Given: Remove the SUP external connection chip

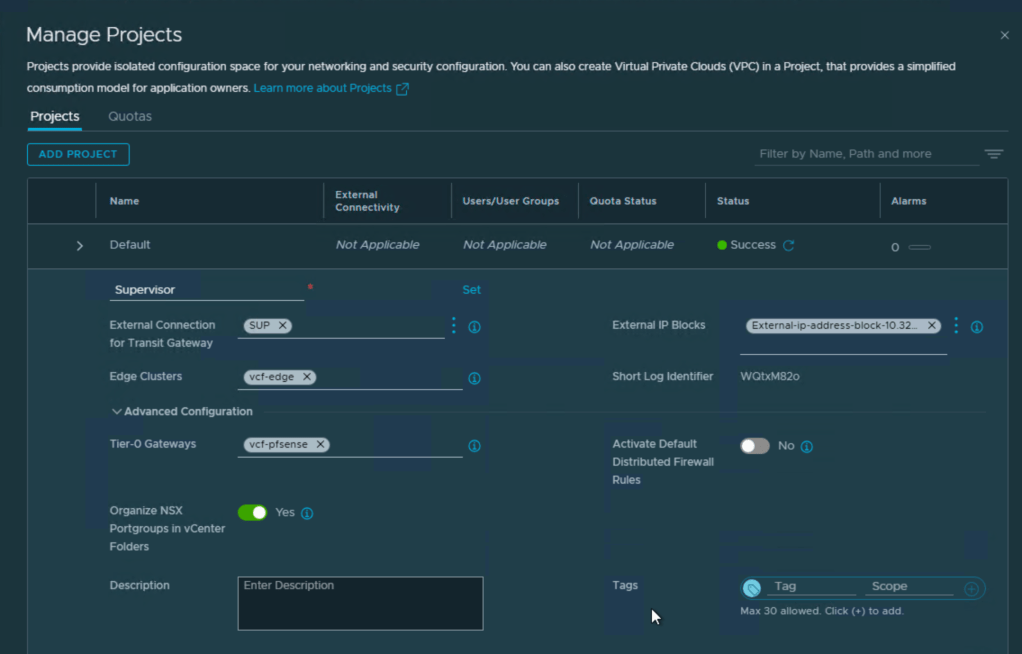Looking at the screenshot, I should tap(283, 325).
